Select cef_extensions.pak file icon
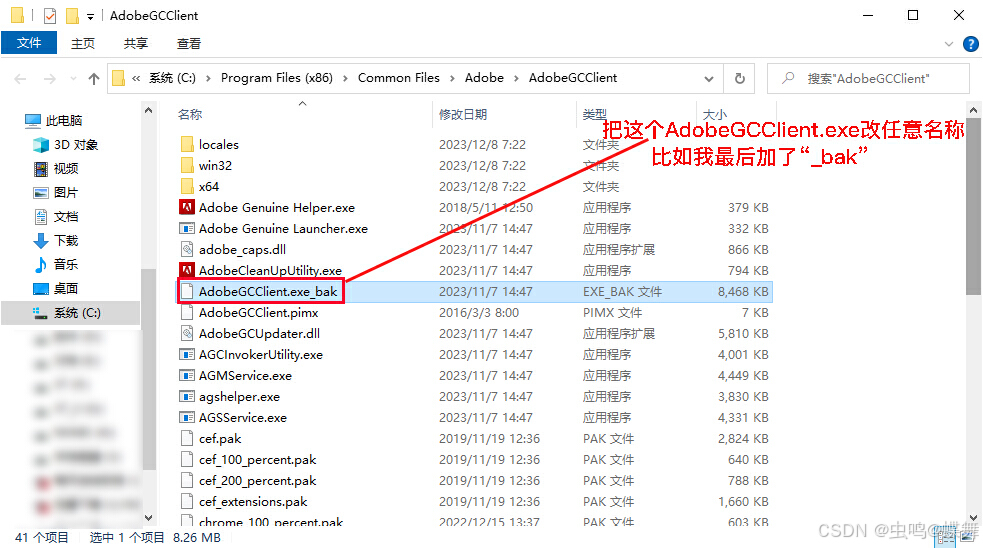The image size is (983, 548). (187, 502)
